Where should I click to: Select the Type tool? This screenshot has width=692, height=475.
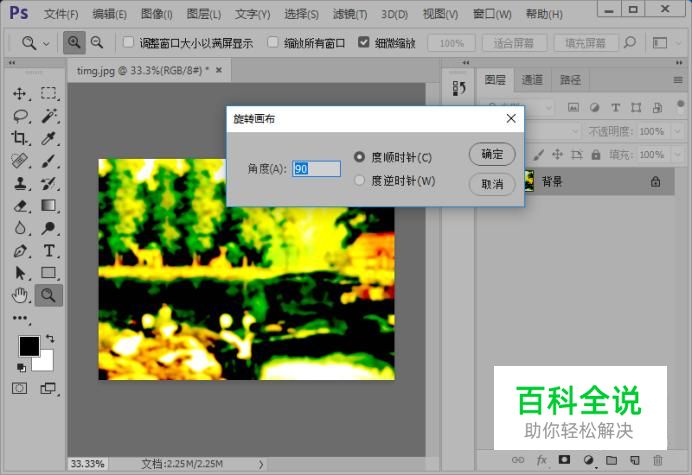click(49, 251)
